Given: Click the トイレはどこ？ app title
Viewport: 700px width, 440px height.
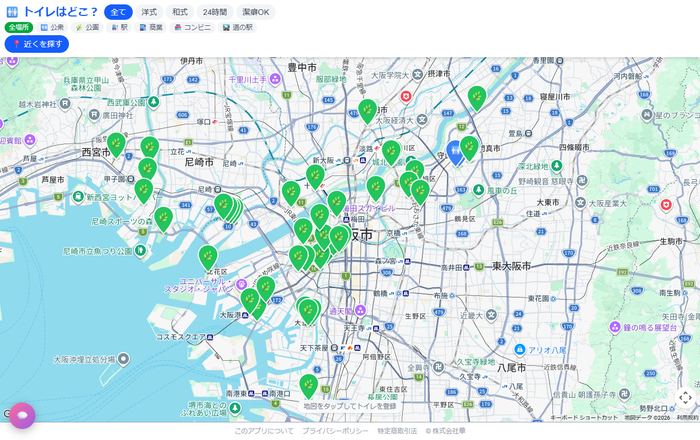Looking at the screenshot, I should point(61,12).
